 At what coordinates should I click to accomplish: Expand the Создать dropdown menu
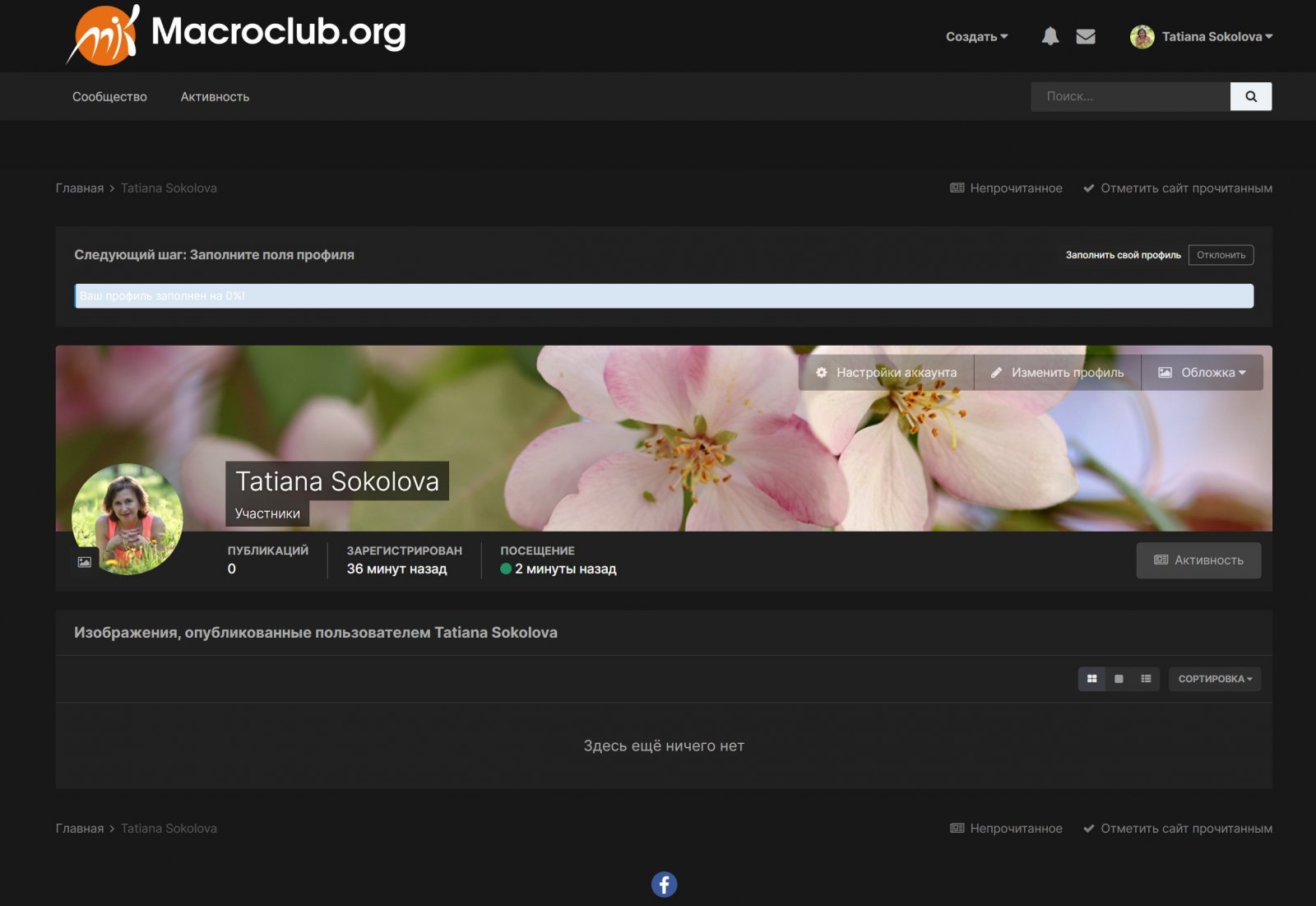(976, 36)
